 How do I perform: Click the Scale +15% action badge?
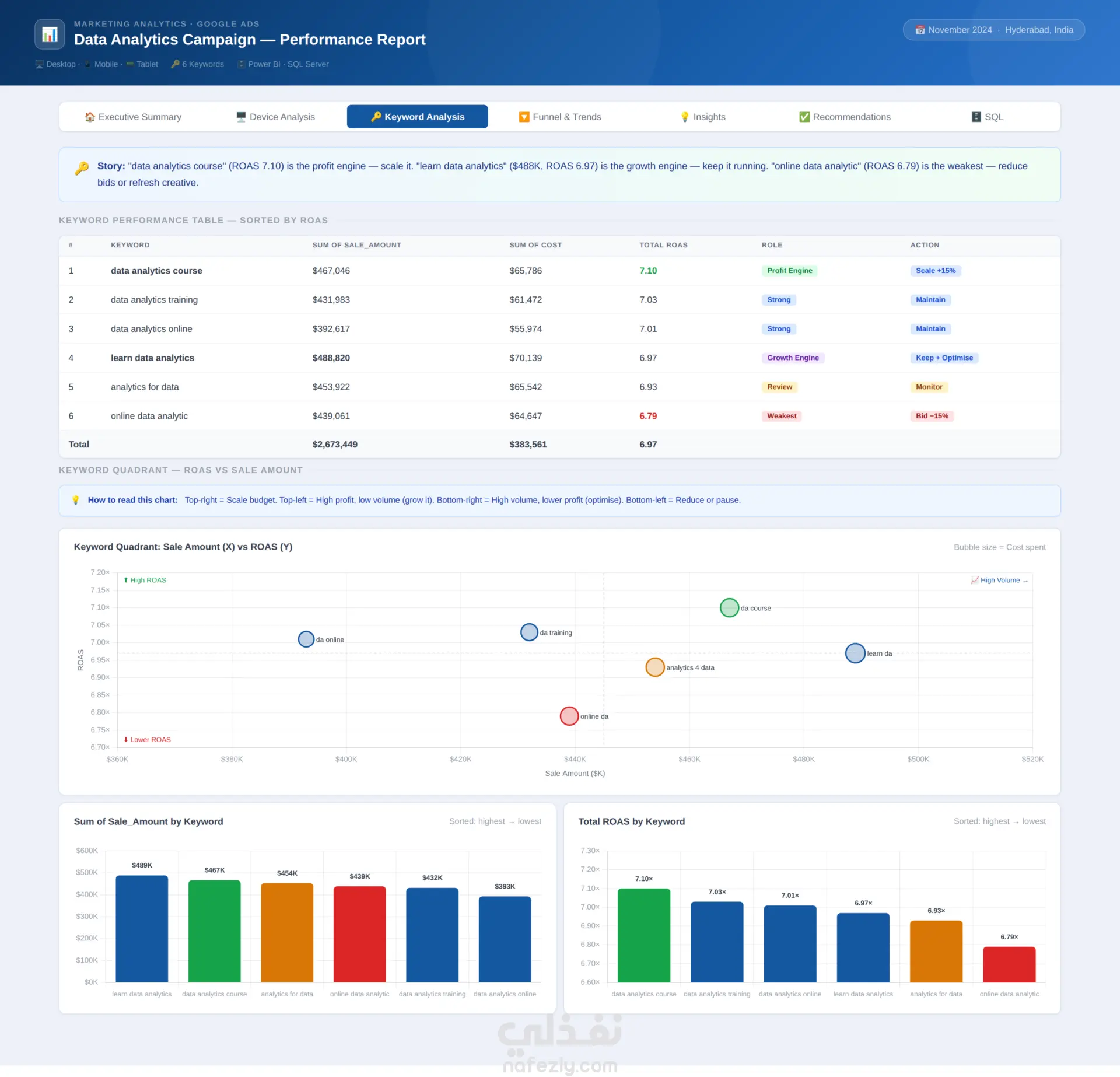point(936,271)
